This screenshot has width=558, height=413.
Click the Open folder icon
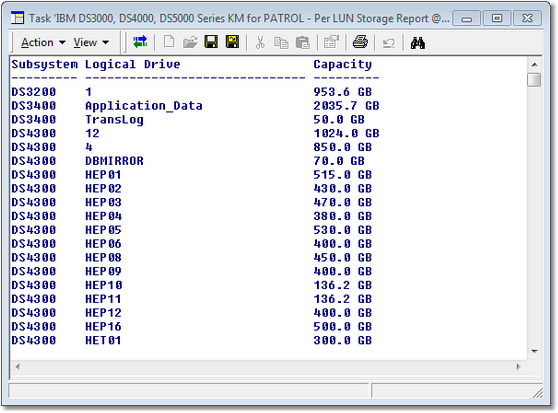190,42
